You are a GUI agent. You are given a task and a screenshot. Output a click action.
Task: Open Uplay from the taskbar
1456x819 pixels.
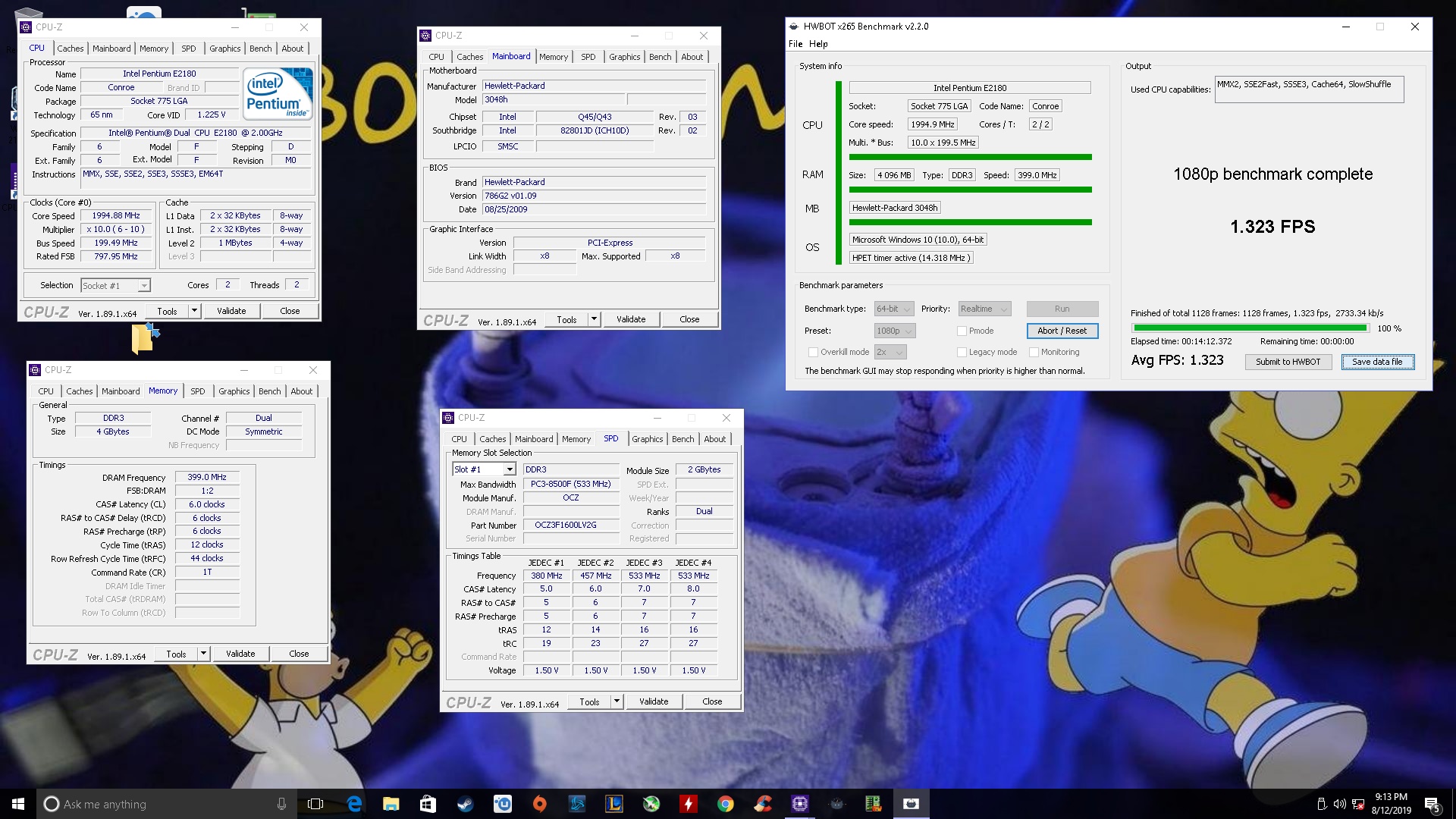502,804
